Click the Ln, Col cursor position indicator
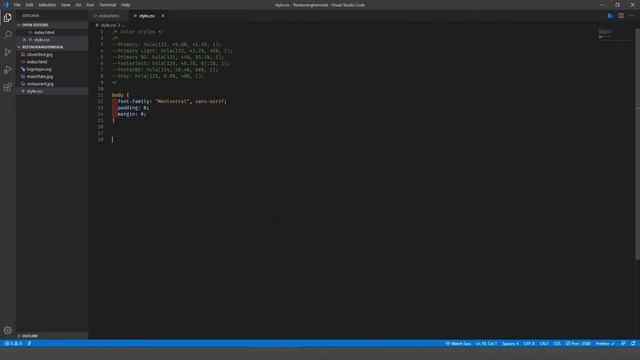The width and height of the screenshot is (640, 360). click(x=486, y=344)
